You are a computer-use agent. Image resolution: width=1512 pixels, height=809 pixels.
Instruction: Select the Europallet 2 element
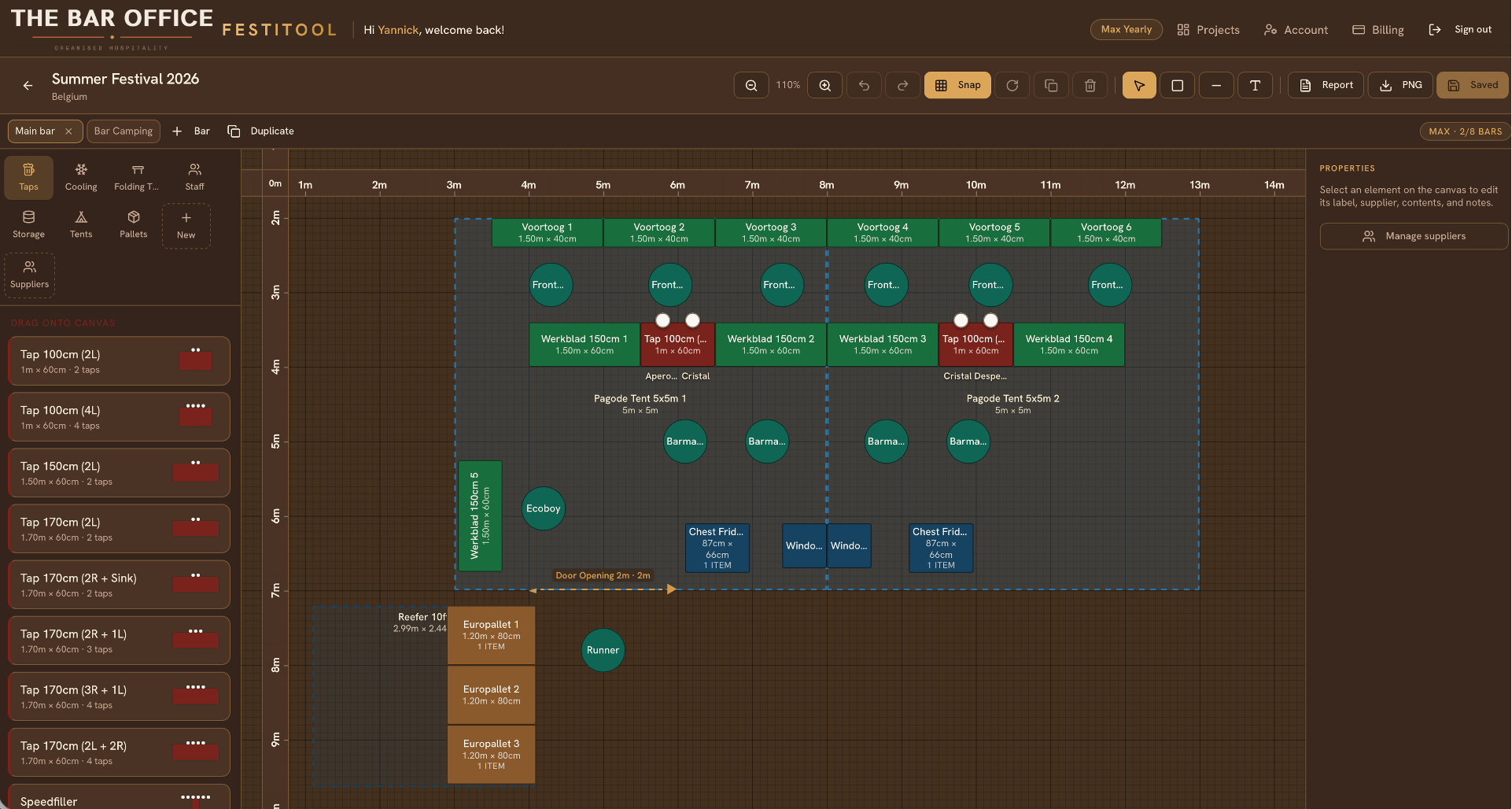(491, 695)
